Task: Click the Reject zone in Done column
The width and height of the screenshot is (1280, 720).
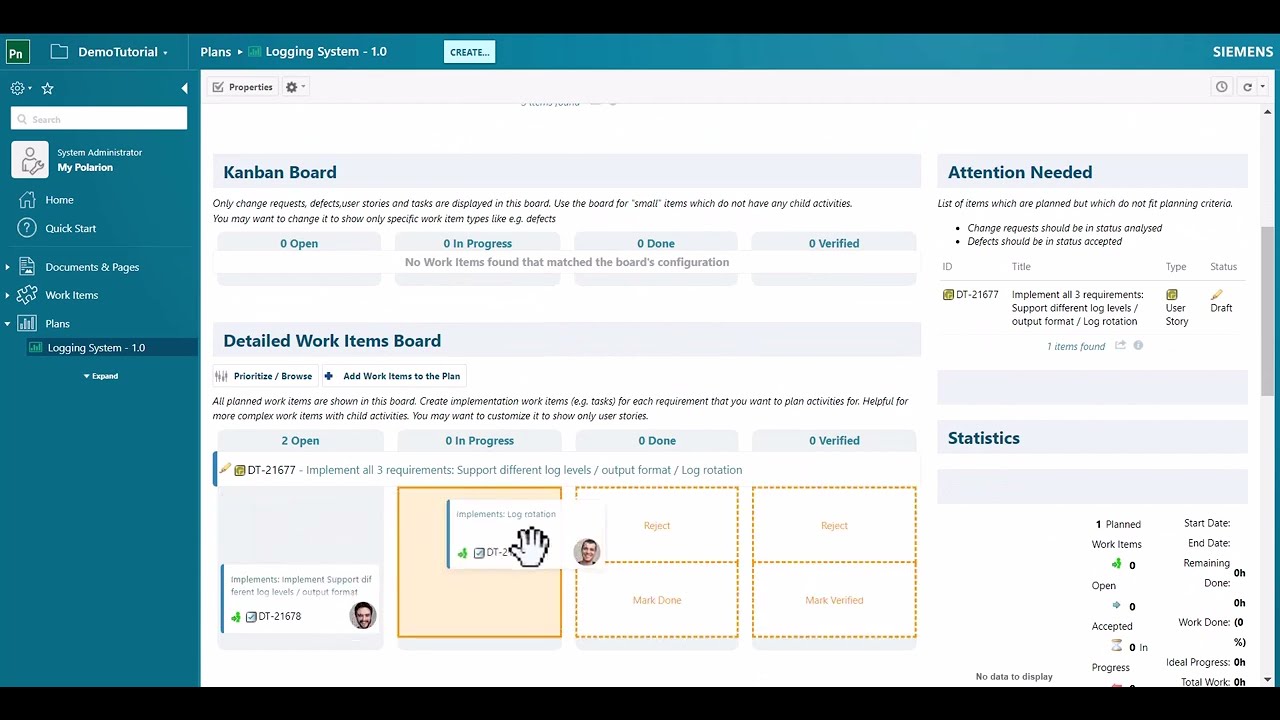Action: pyautogui.click(x=657, y=525)
